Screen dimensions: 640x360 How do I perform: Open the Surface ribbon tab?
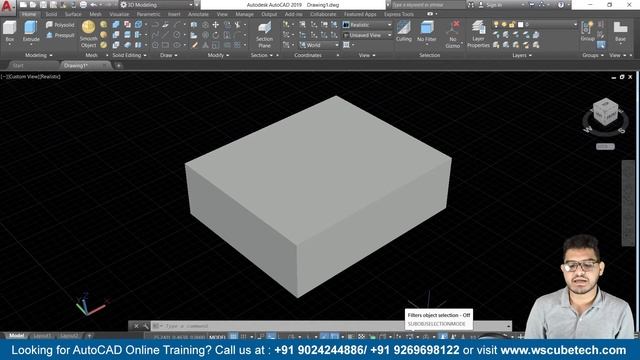pyautogui.click(x=73, y=14)
